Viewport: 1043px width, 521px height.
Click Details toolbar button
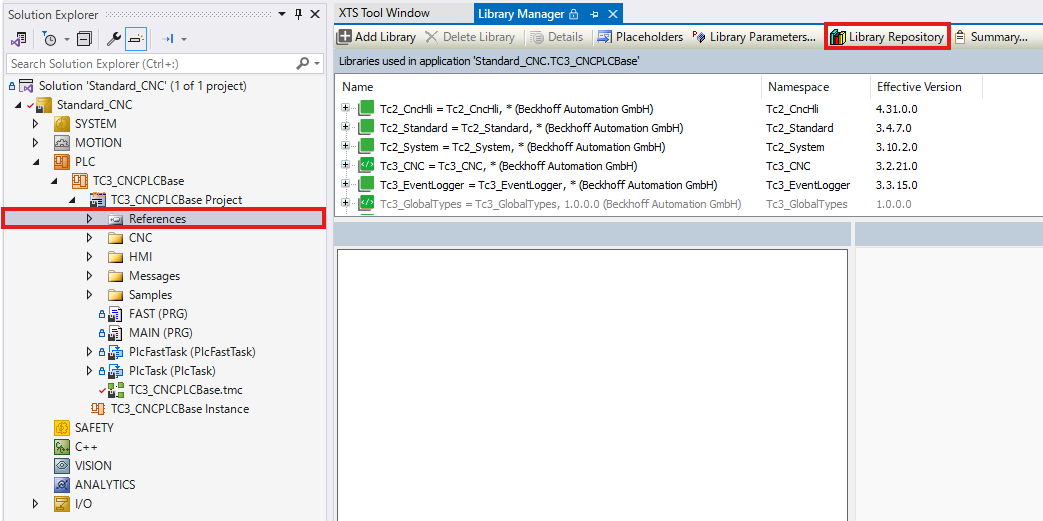click(x=557, y=37)
